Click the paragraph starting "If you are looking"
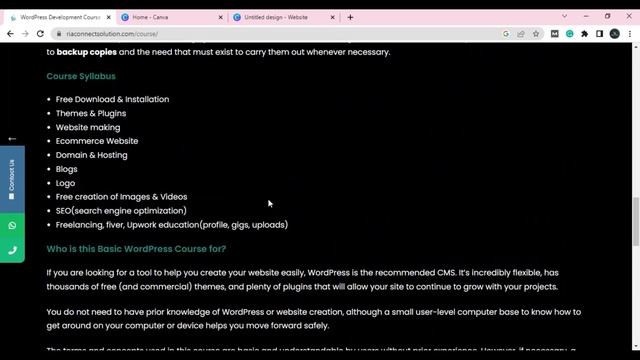The height and width of the screenshot is (360, 640). click(x=302, y=280)
